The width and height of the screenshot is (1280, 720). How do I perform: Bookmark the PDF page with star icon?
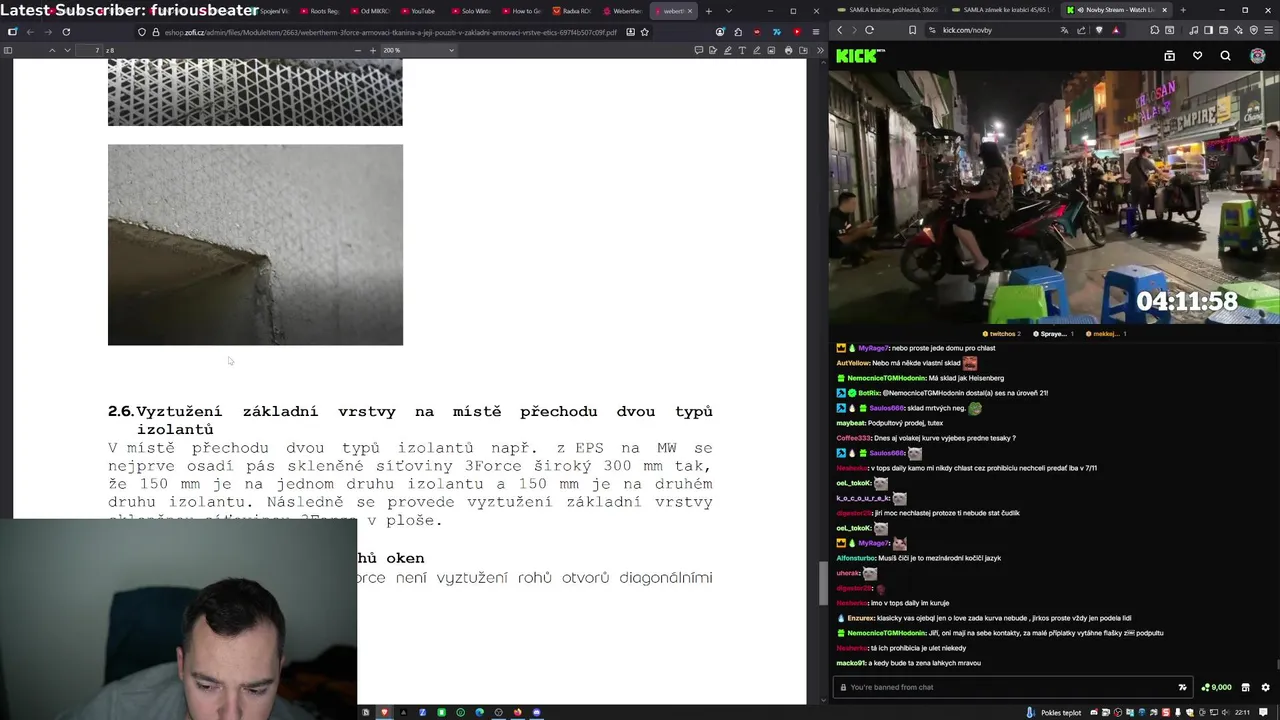click(x=644, y=32)
